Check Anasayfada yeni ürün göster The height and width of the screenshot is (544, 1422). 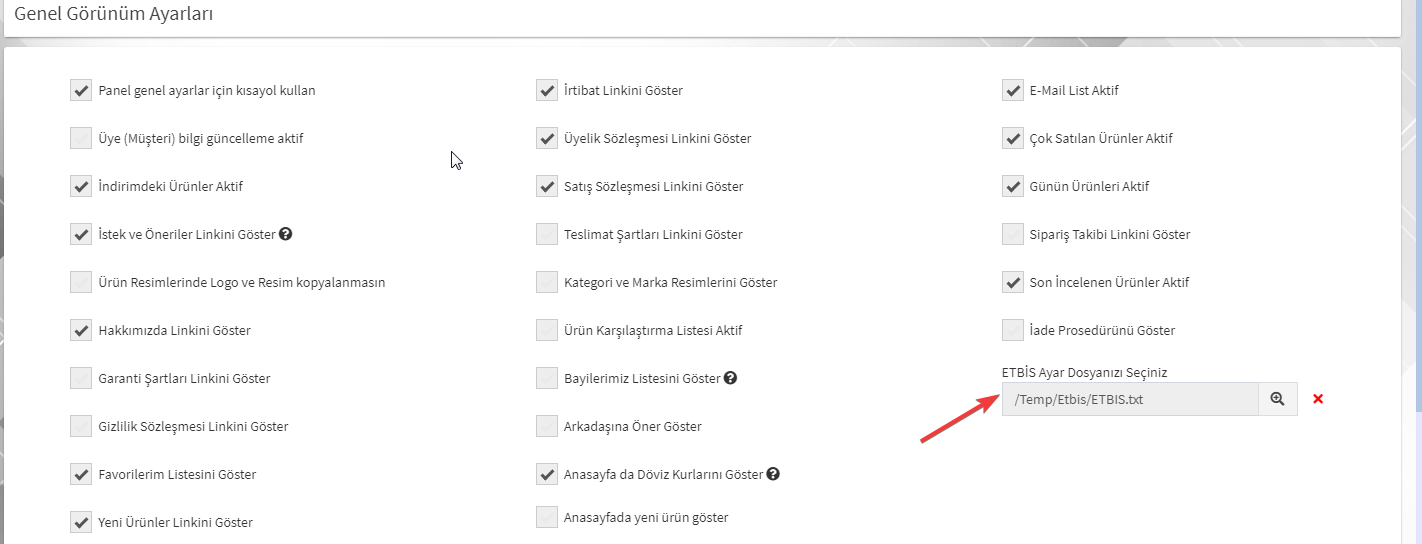tap(547, 517)
